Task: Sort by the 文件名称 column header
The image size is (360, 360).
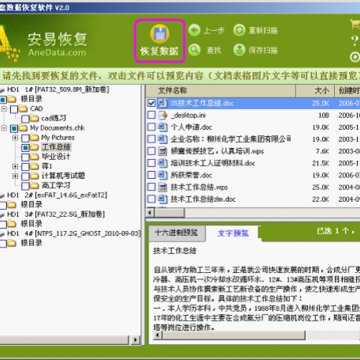Action: coord(221,91)
